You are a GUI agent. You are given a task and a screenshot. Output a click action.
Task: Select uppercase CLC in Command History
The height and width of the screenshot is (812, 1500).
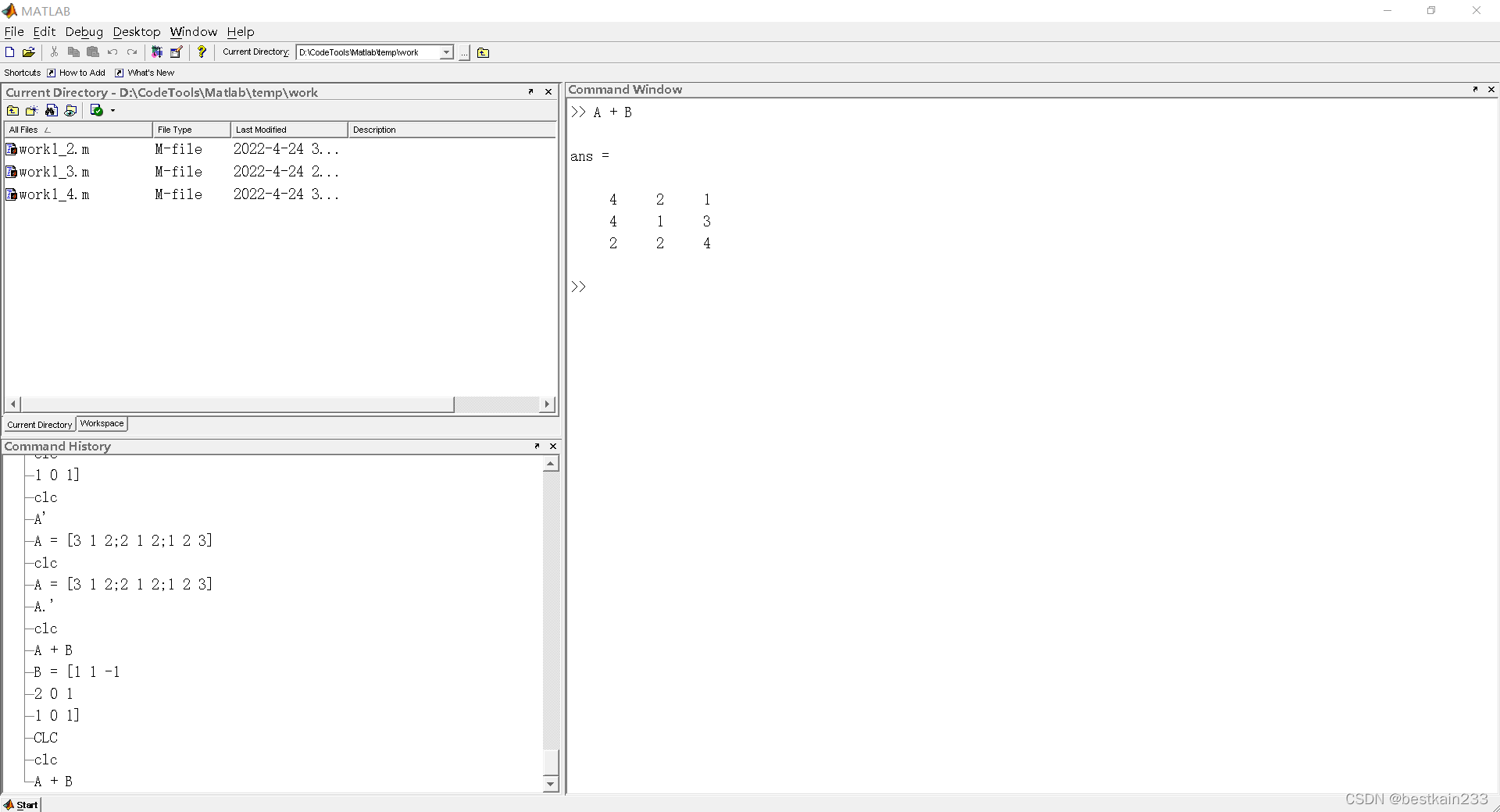(x=45, y=737)
